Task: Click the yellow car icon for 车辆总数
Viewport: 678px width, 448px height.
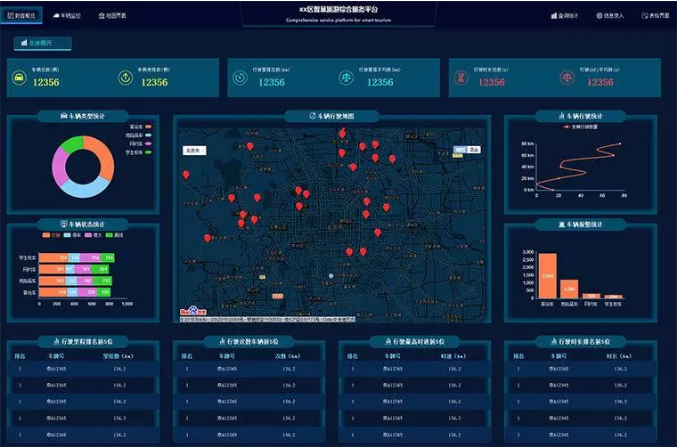Action: pos(19,78)
